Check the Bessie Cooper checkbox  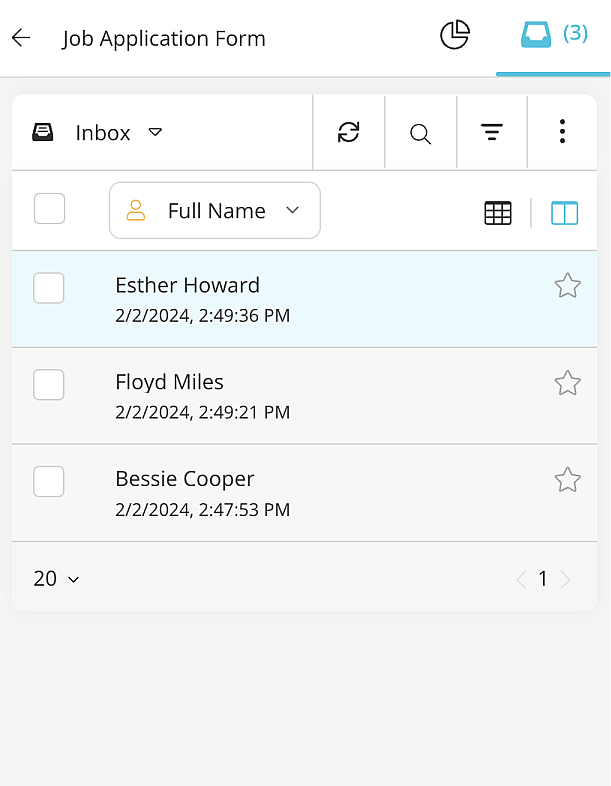[x=49, y=481]
